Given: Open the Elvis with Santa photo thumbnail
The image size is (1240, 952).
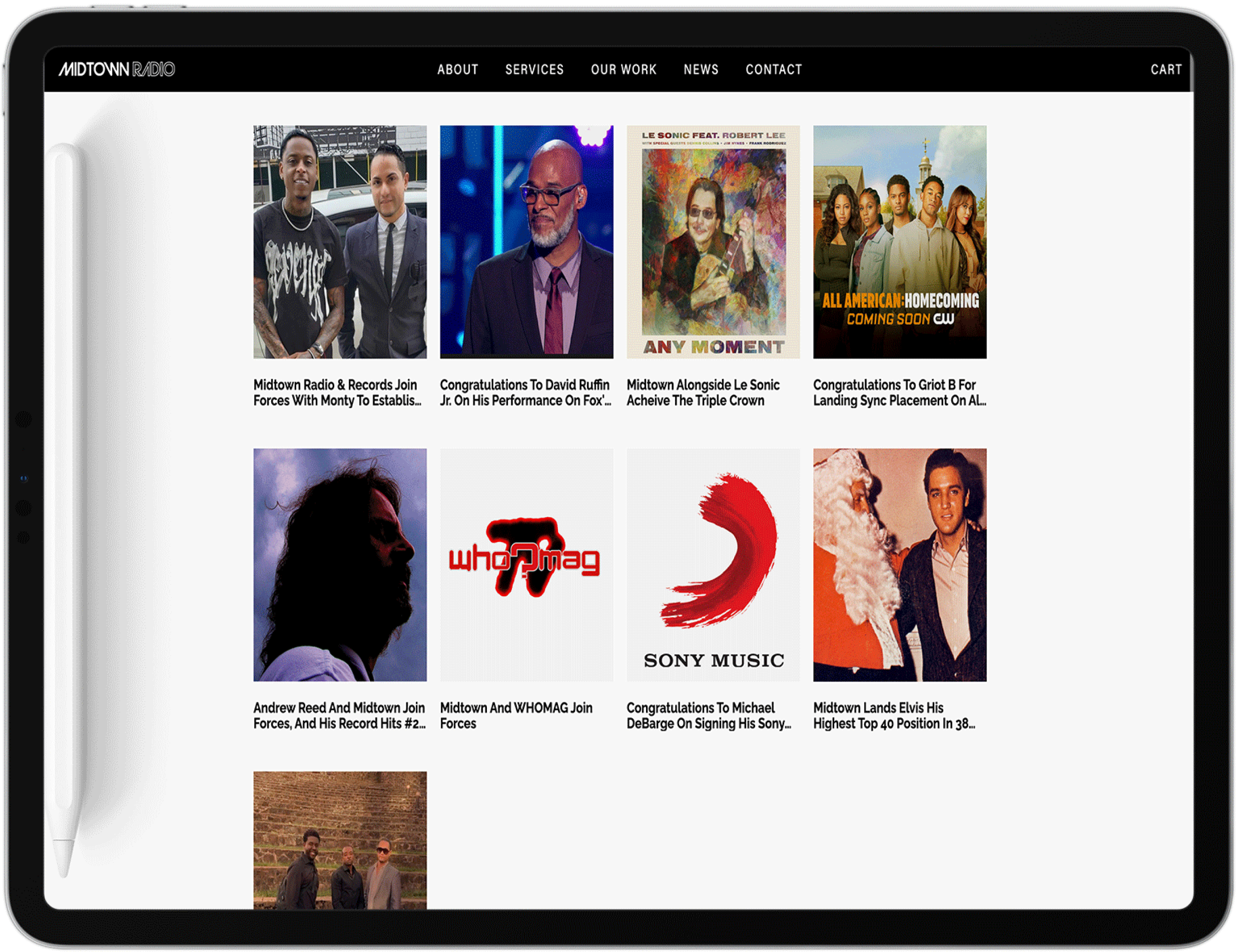Looking at the screenshot, I should click(900, 565).
